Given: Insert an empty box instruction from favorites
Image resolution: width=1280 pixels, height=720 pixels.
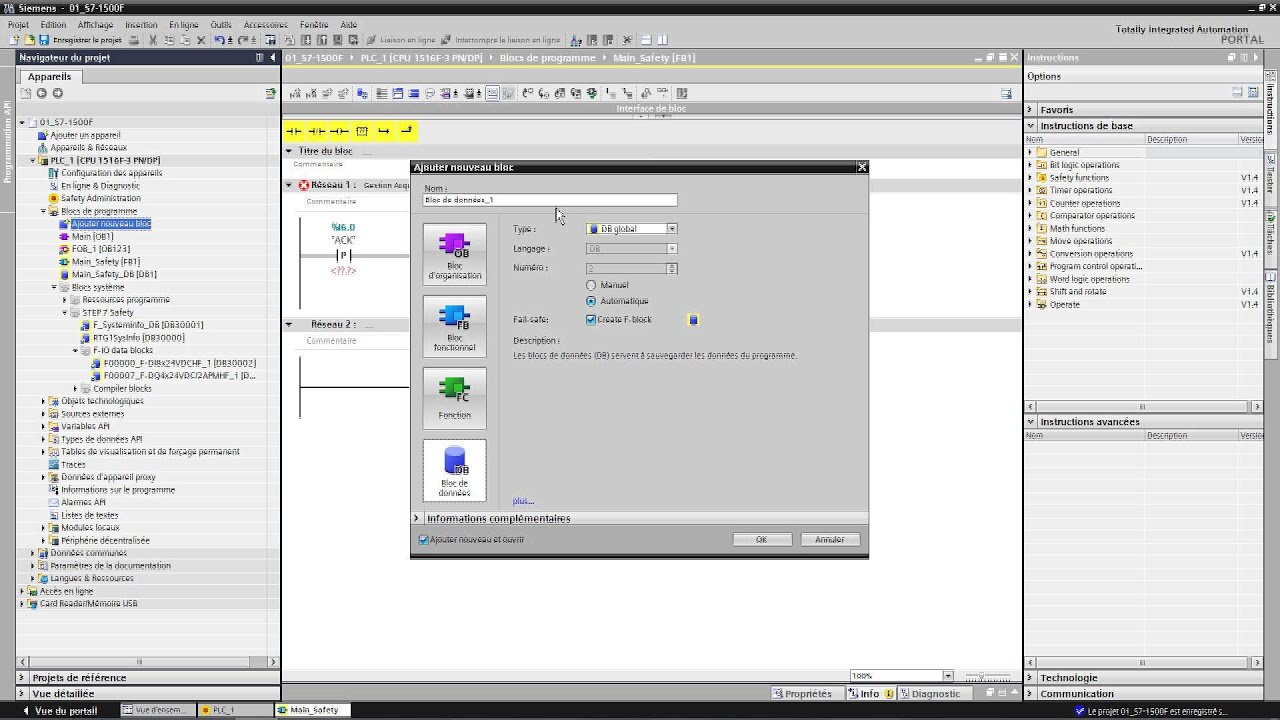Looking at the screenshot, I should tap(362, 131).
